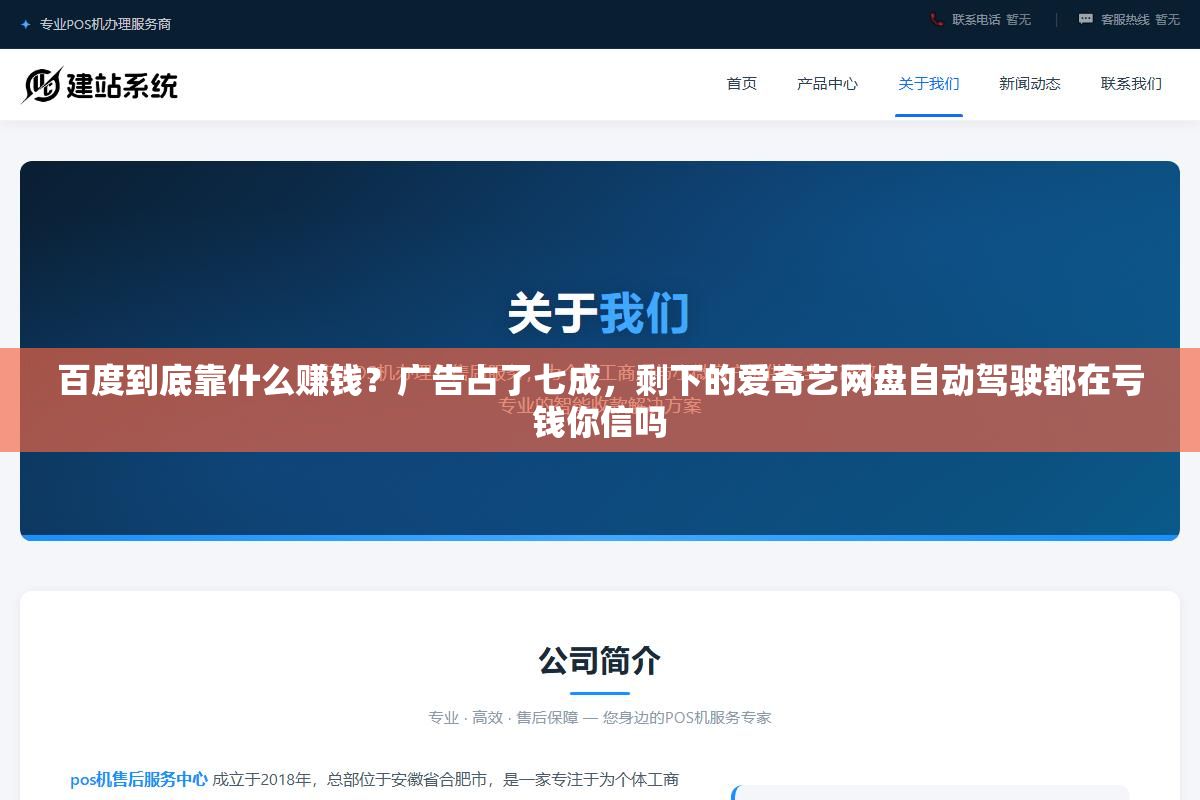Viewport: 1200px width, 800px height.
Task: Click the chat icon by 客服热线
Action: pos(1086,19)
